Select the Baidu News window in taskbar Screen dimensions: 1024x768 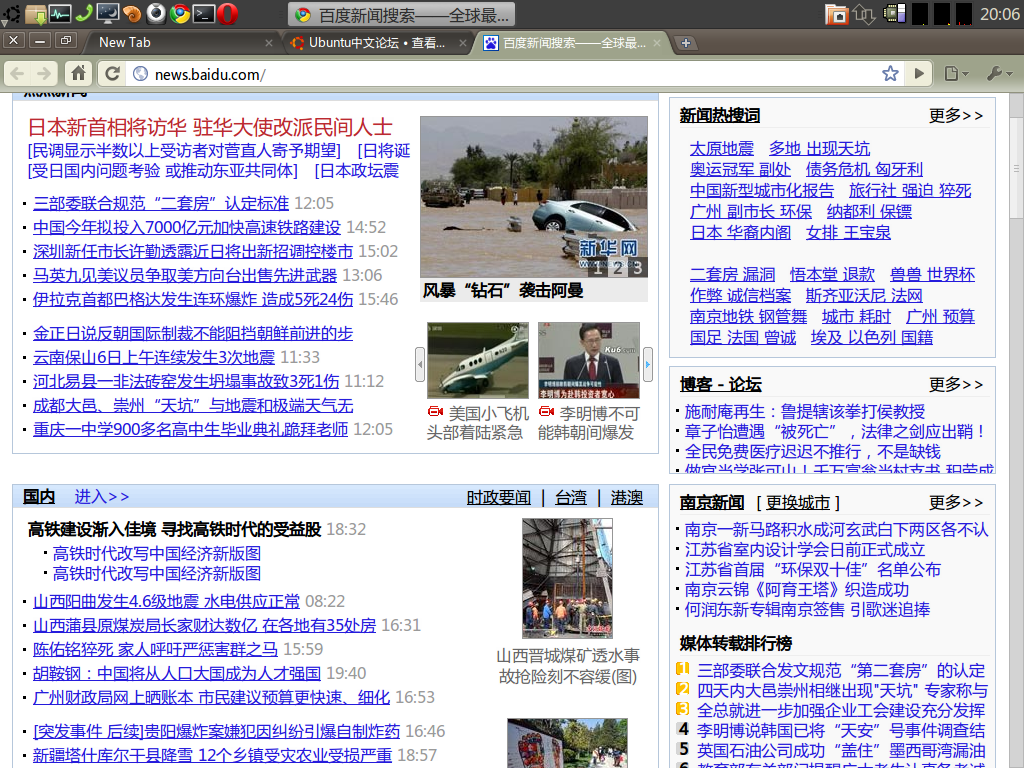click(401, 14)
